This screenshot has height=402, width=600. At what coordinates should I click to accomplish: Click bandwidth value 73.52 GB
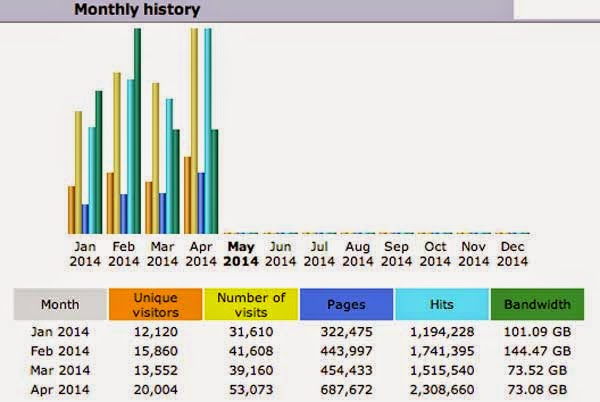click(537, 370)
